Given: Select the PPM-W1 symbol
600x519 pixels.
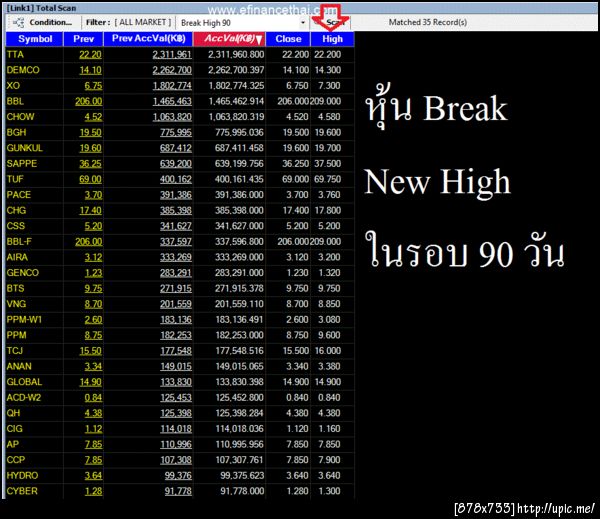Looking at the screenshot, I should pyautogui.click(x=24, y=320).
